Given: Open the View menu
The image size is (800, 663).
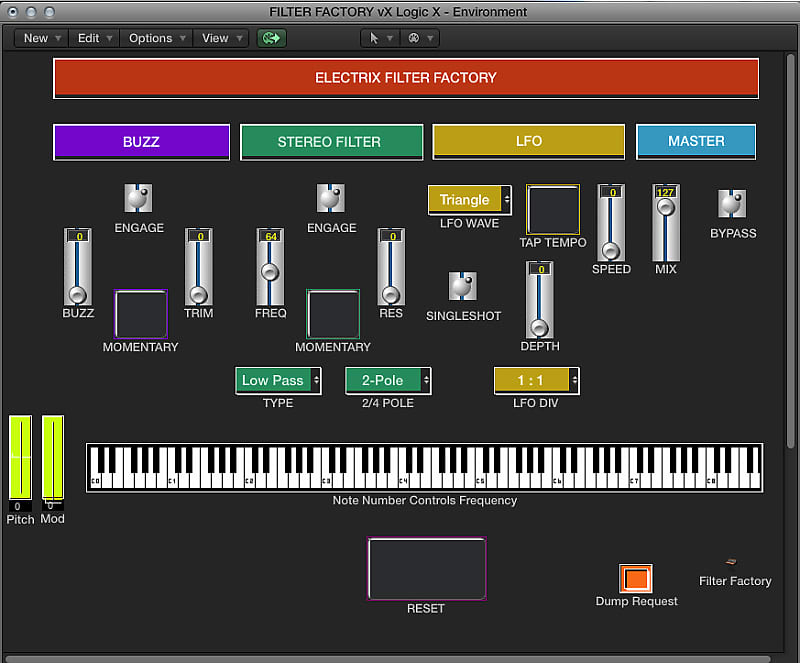Looking at the screenshot, I should click(215, 37).
